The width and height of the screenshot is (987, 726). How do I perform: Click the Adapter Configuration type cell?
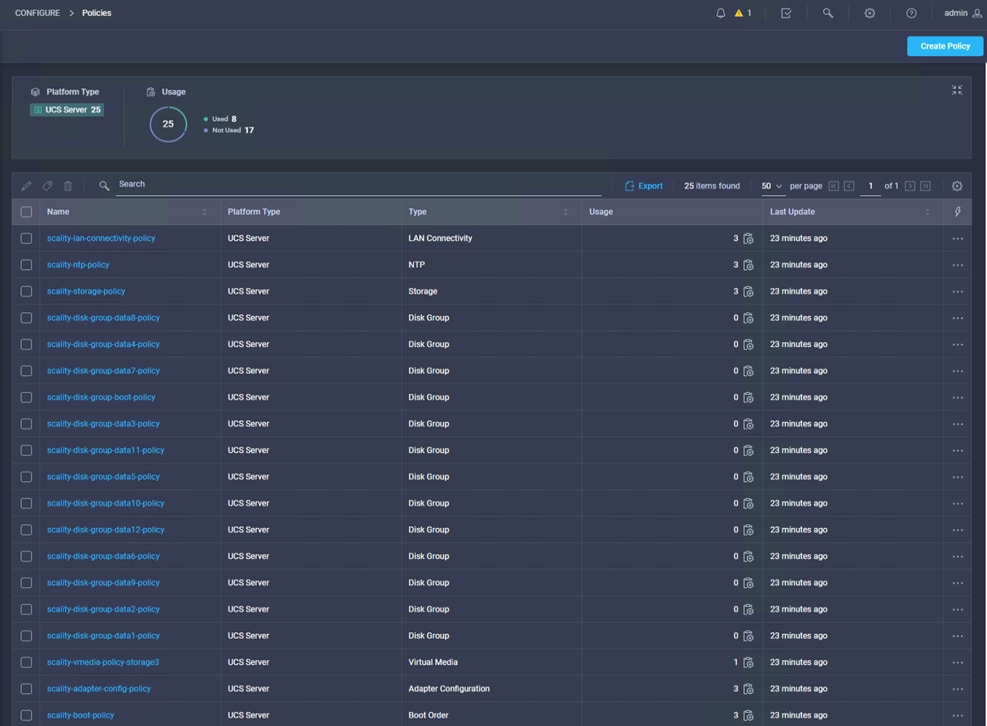449,689
